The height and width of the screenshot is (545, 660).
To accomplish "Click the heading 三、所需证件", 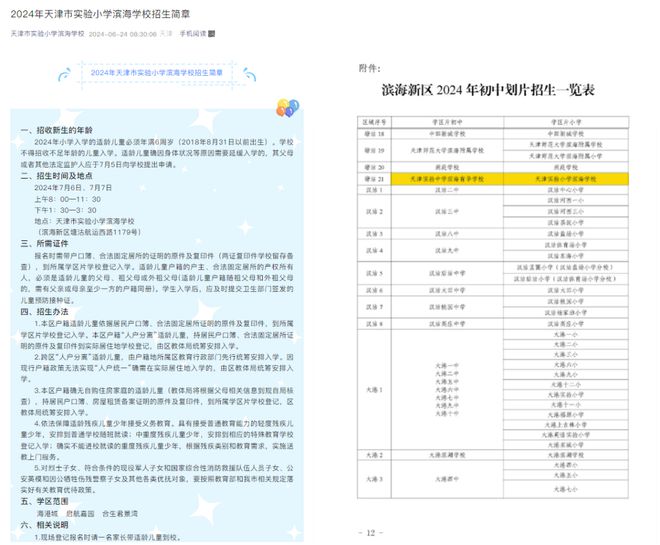I will coord(44,243).
